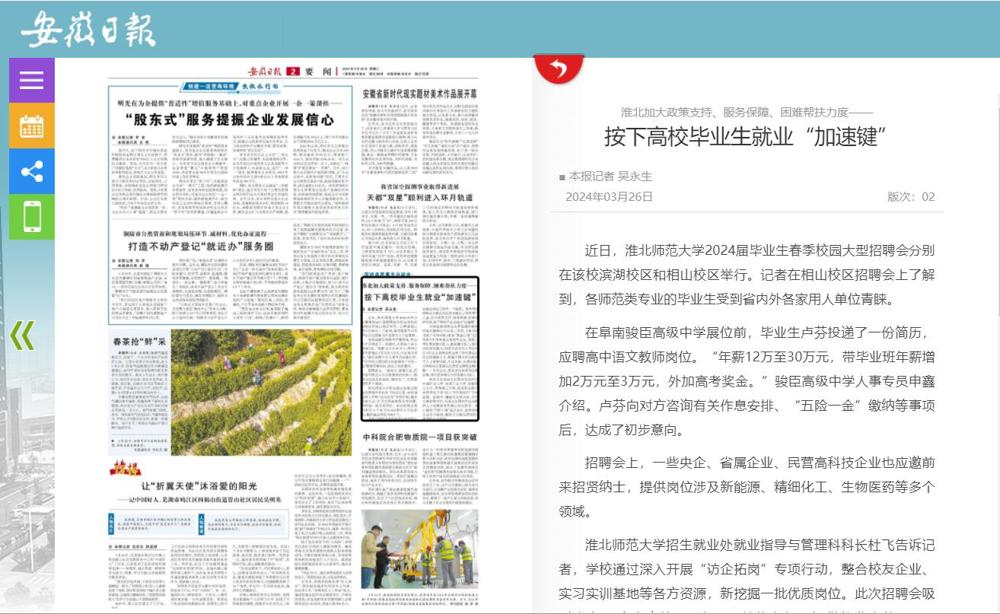Viewport: 1000px width, 614px height.
Task: Open the 春茶抢"鲜"采 article headline
Action: 138,342
